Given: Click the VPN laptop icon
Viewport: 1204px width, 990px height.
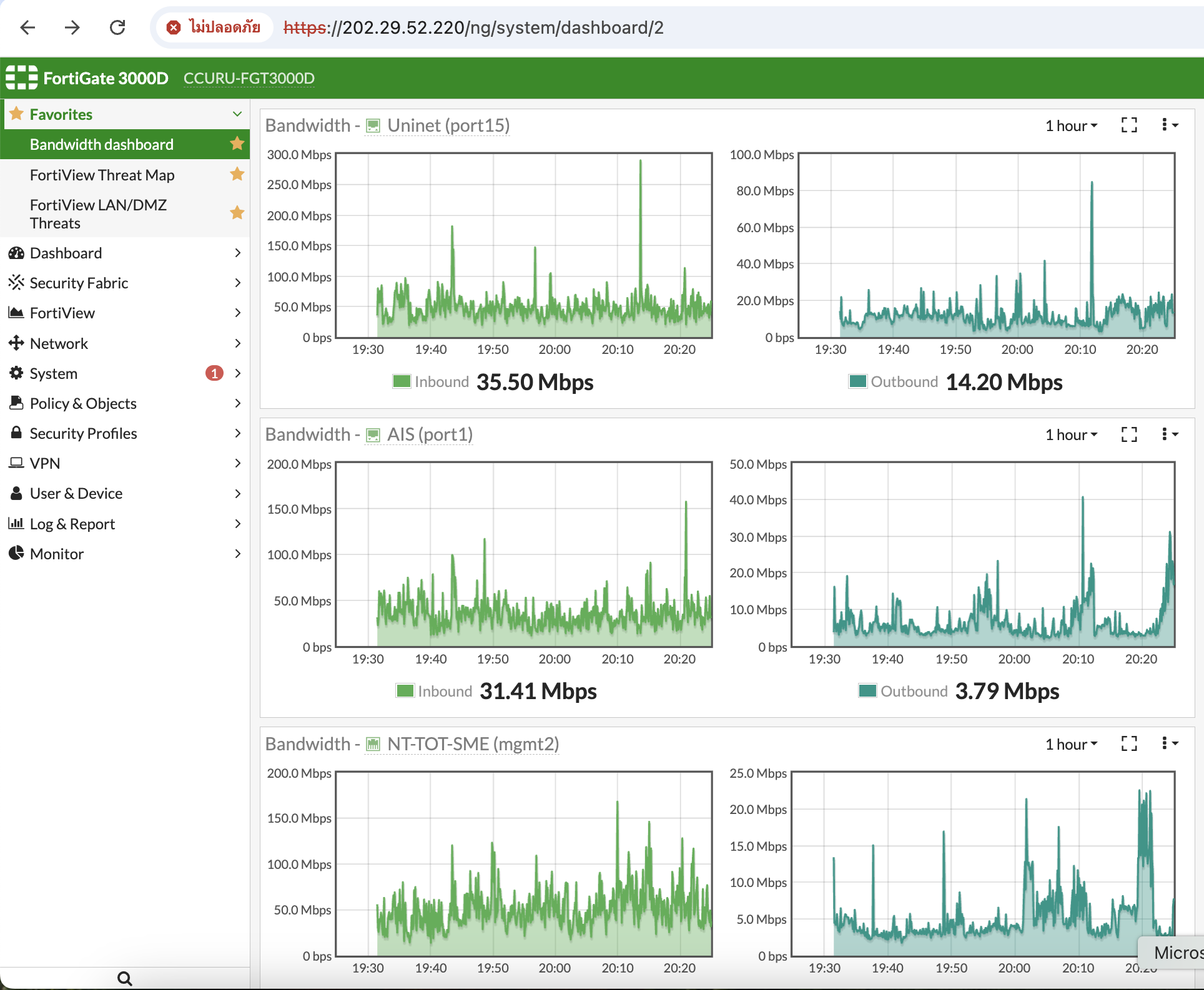Looking at the screenshot, I should (x=16, y=463).
